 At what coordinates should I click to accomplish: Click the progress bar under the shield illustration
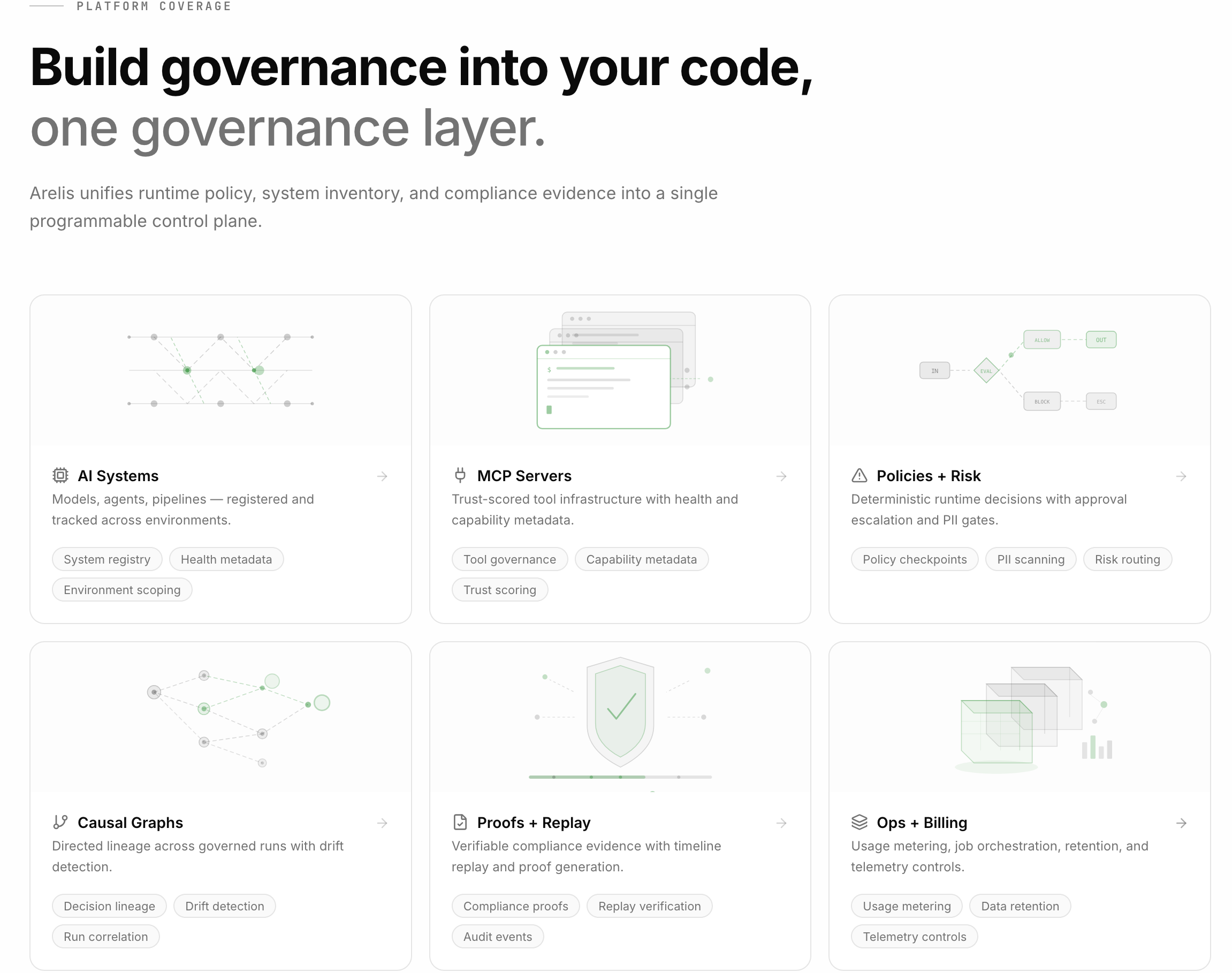point(620,777)
